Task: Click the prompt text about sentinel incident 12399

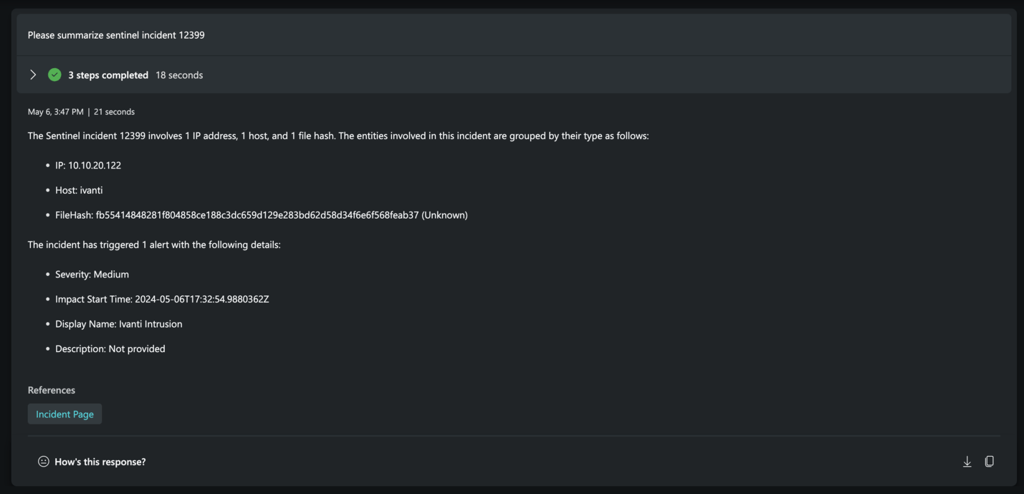Action: click(x=116, y=35)
